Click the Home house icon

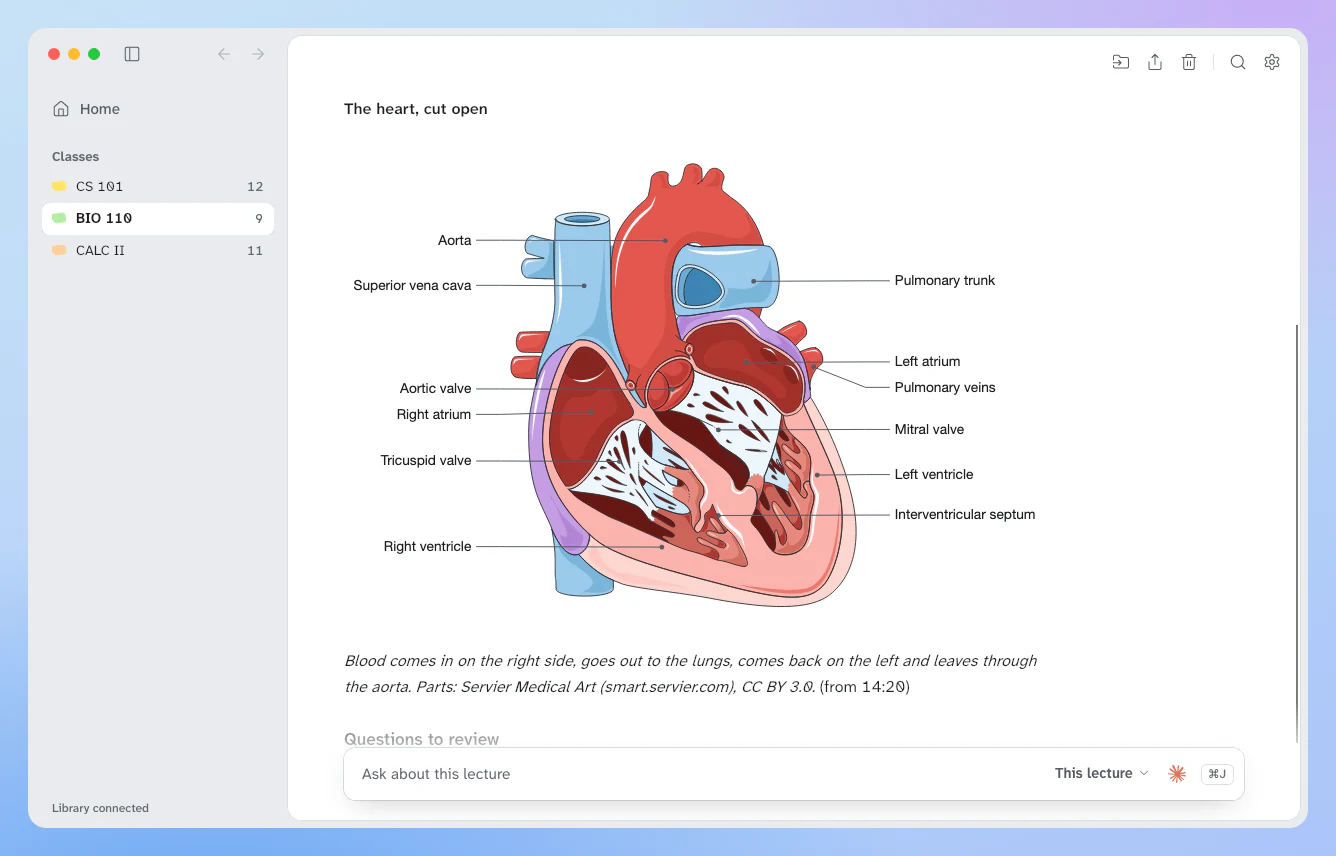tap(61, 109)
